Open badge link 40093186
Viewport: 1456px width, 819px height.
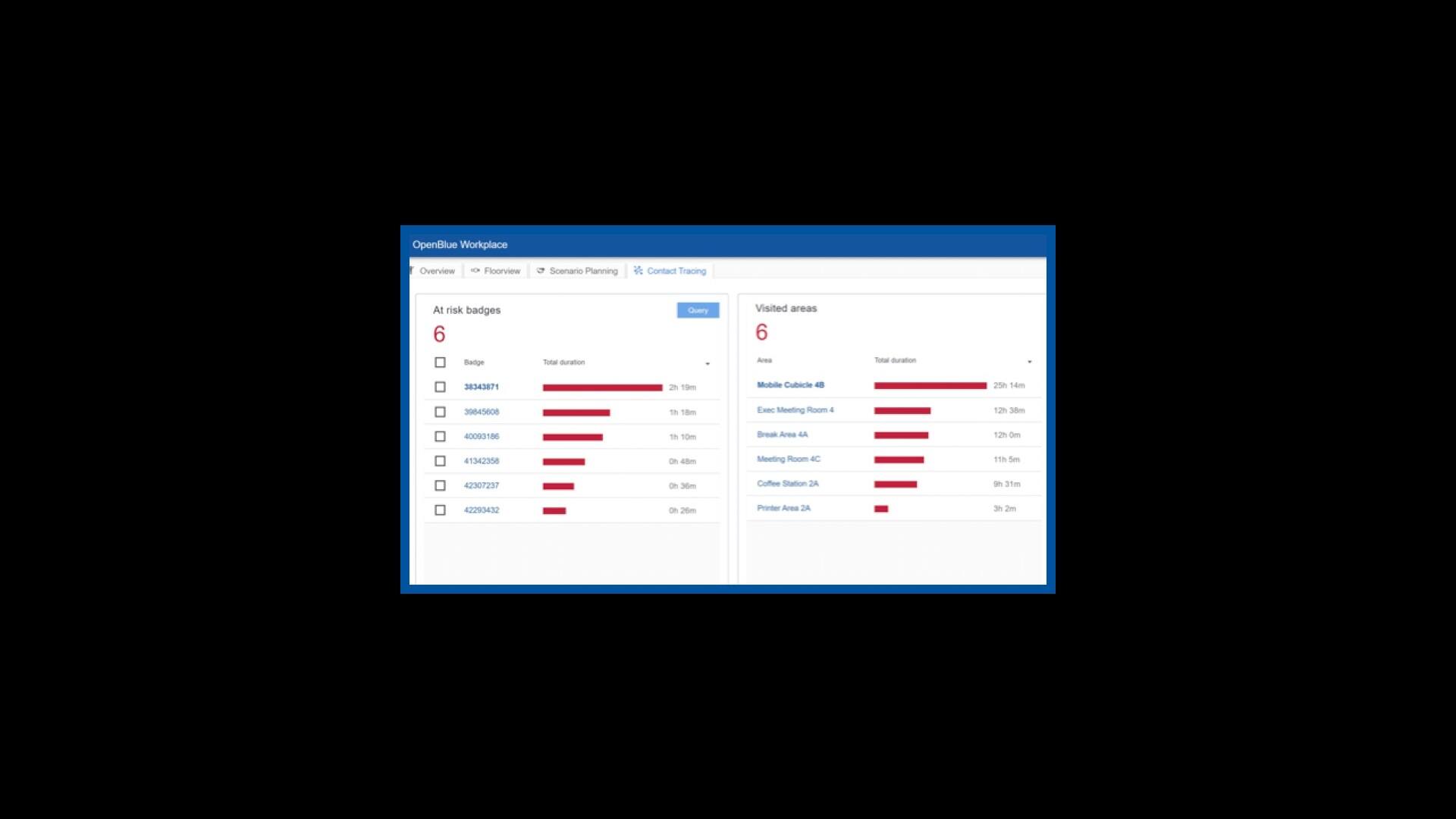point(482,437)
